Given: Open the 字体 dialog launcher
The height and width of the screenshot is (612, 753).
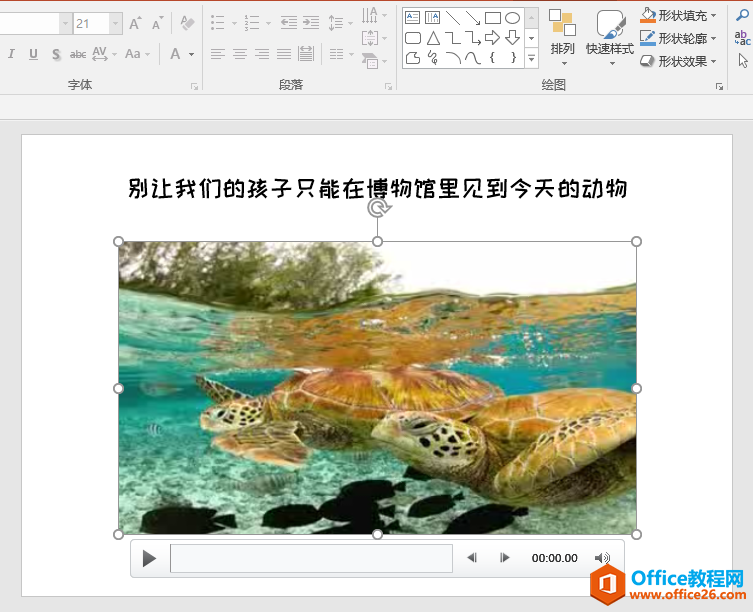Looking at the screenshot, I should pyautogui.click(x=194, y=86).
